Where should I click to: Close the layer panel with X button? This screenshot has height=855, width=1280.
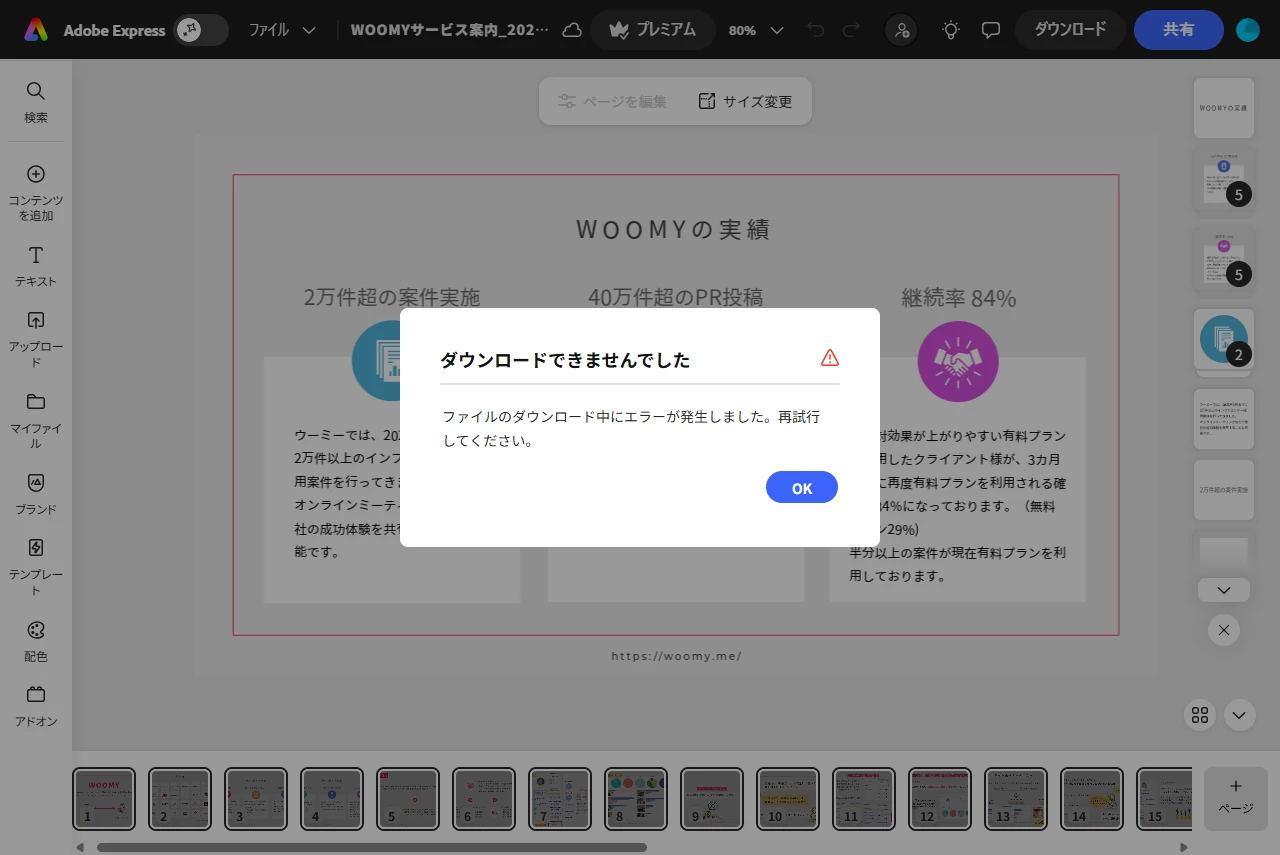click(x=1224, y=630)
